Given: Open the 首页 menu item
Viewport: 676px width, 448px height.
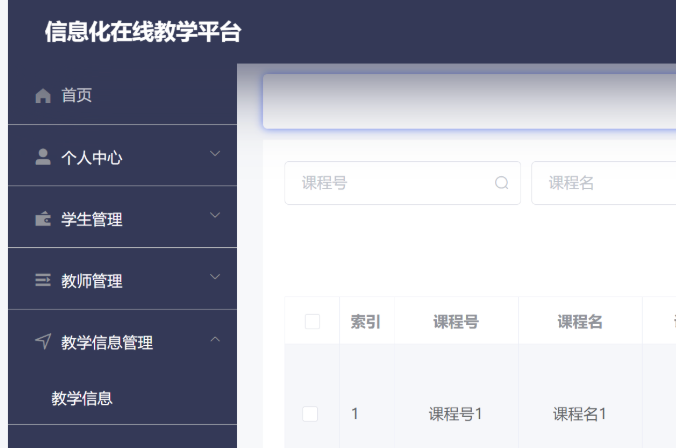Looking at the screenshot, I should pos(78,95).
